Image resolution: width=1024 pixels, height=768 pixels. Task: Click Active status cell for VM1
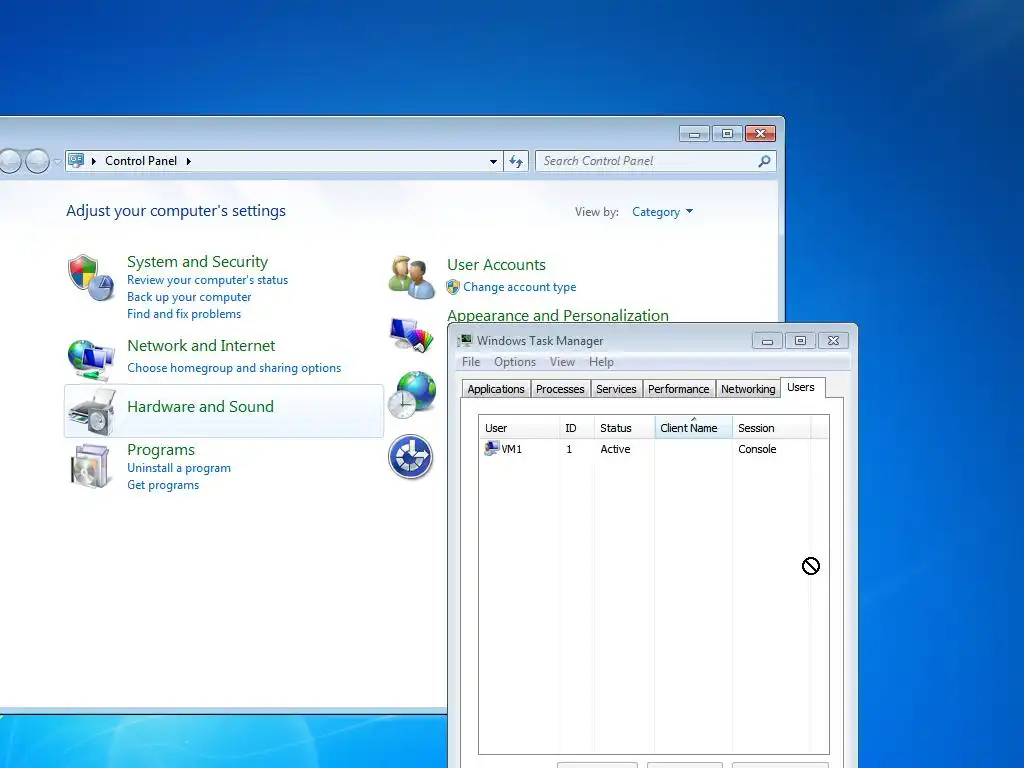tap(615, 449)
